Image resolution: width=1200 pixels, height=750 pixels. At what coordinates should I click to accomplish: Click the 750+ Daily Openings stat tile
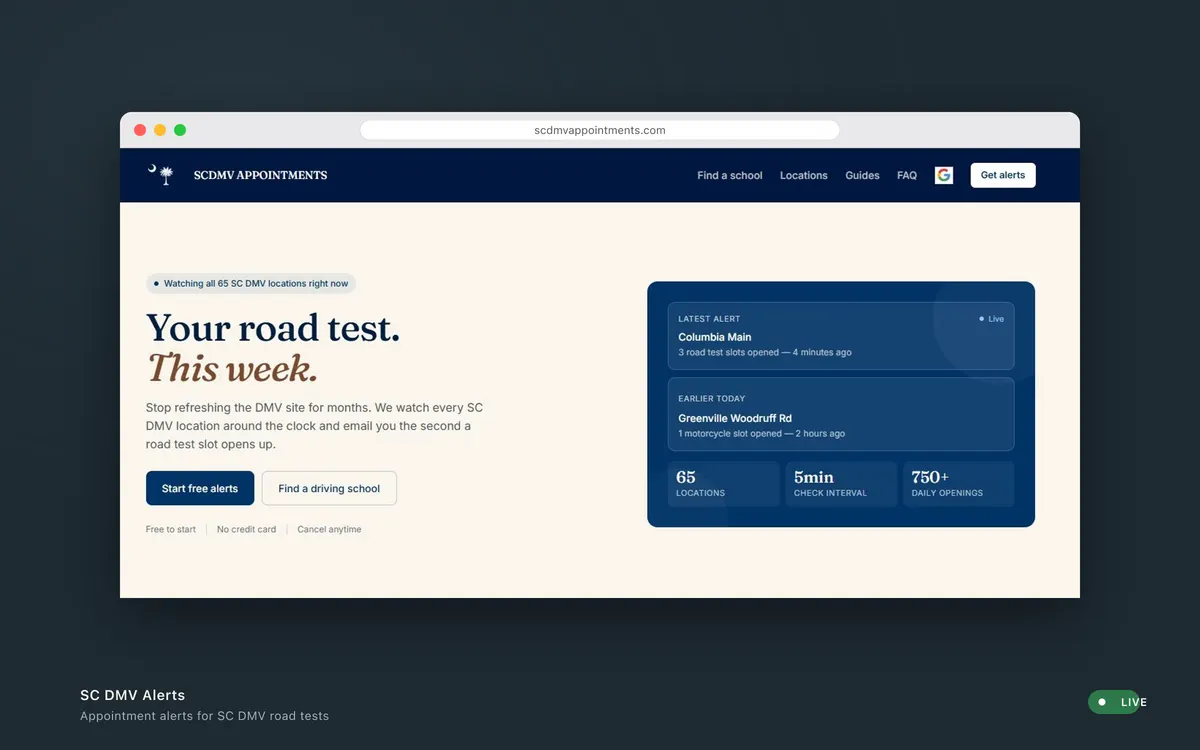point(959,484)
